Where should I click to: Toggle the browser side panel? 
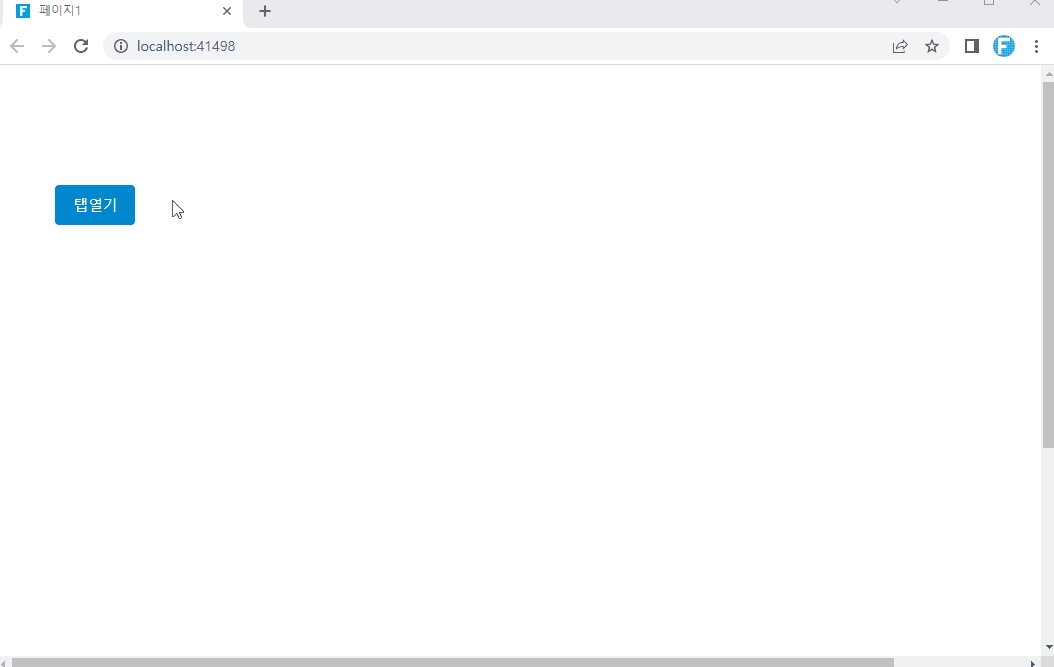point(971,46)
